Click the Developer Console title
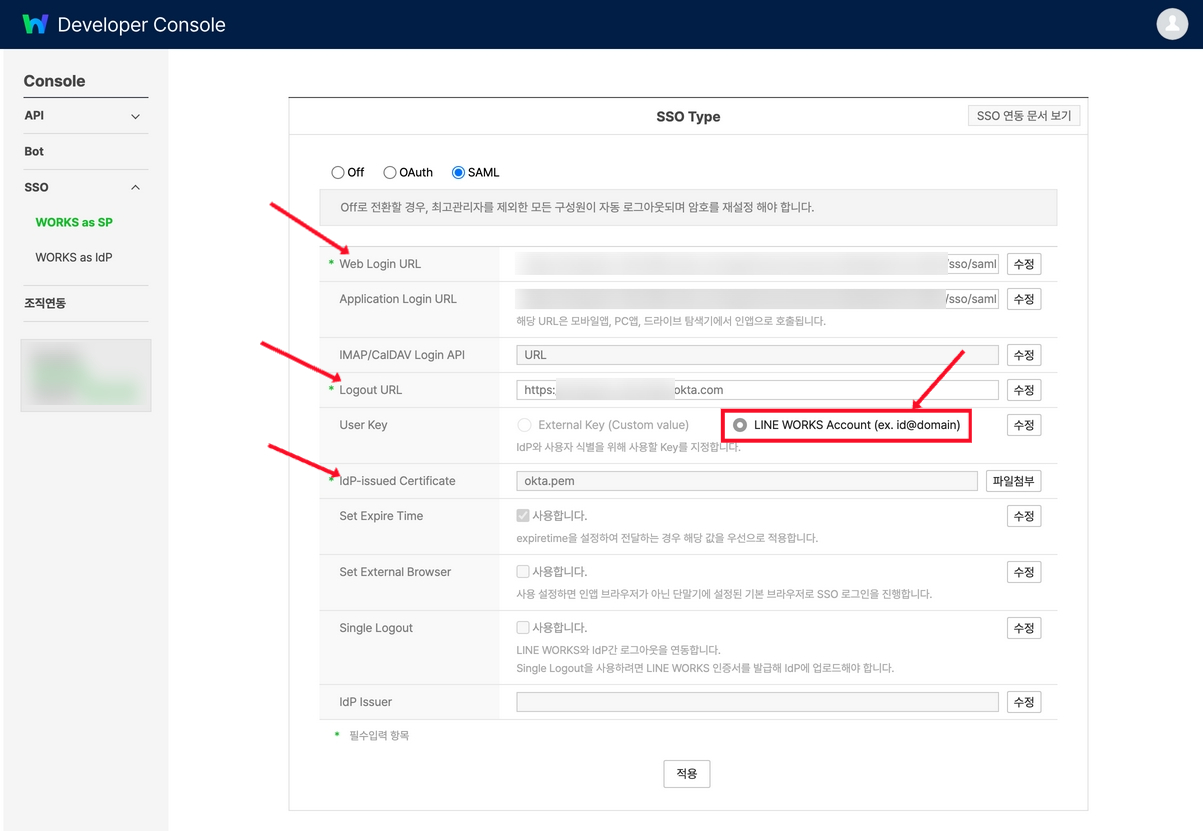 (141, 25)
